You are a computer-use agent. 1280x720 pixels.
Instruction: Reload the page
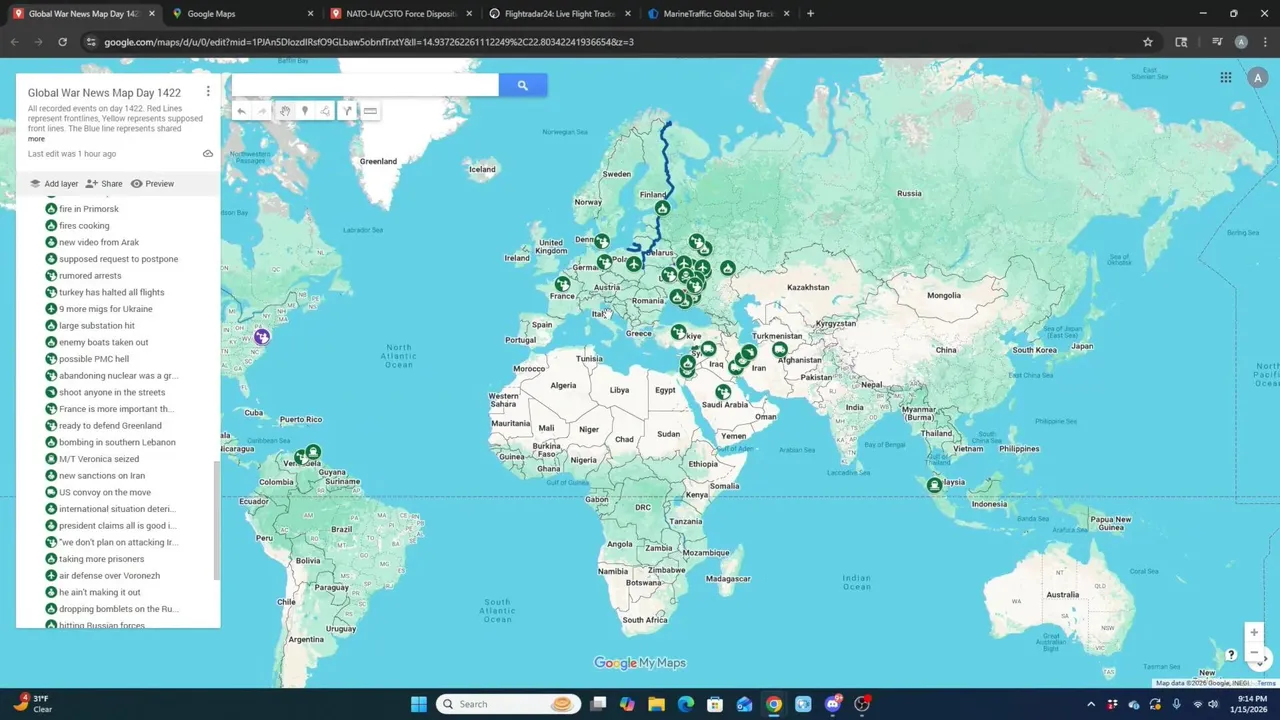pyautogui.click(x=62, y=42)
